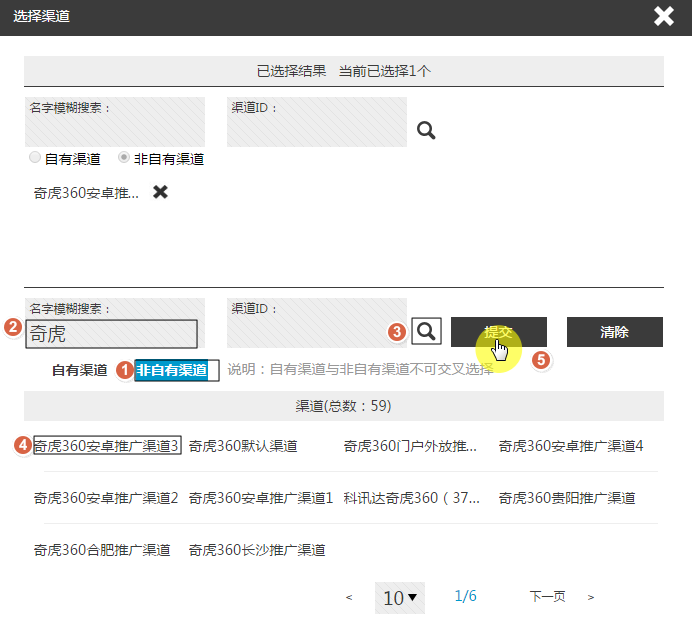Select channel 奇虎360门户外放推...
This screenshot has width=692, height=634.
pos(410,446)
